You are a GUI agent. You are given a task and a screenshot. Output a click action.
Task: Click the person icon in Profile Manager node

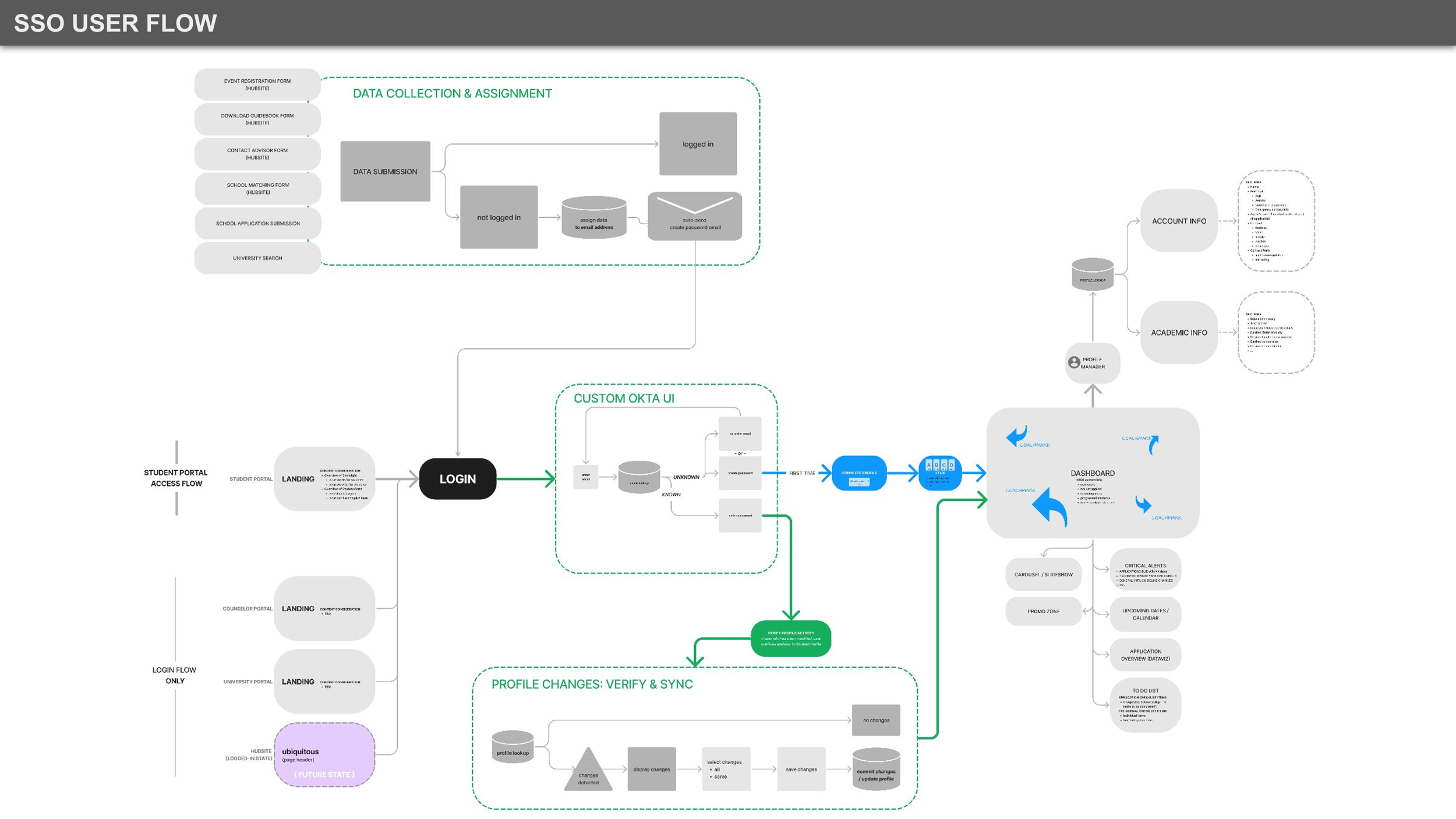1074,362
